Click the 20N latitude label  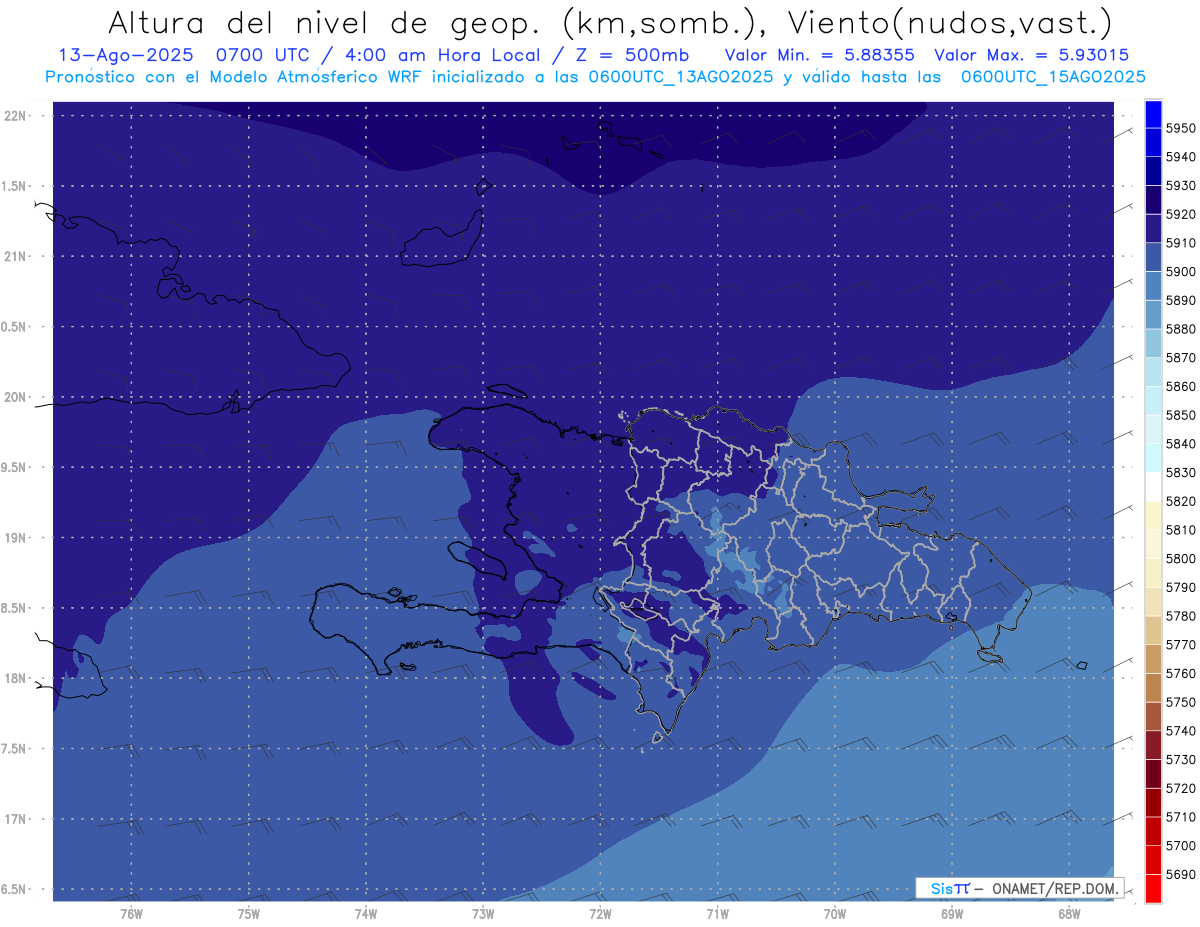[15, 397]
